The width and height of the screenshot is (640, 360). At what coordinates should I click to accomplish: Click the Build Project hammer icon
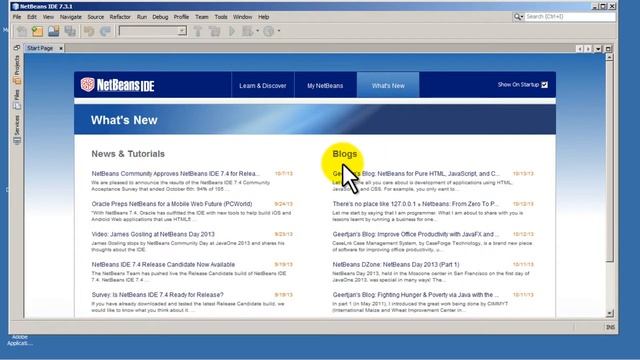(198, 31)
